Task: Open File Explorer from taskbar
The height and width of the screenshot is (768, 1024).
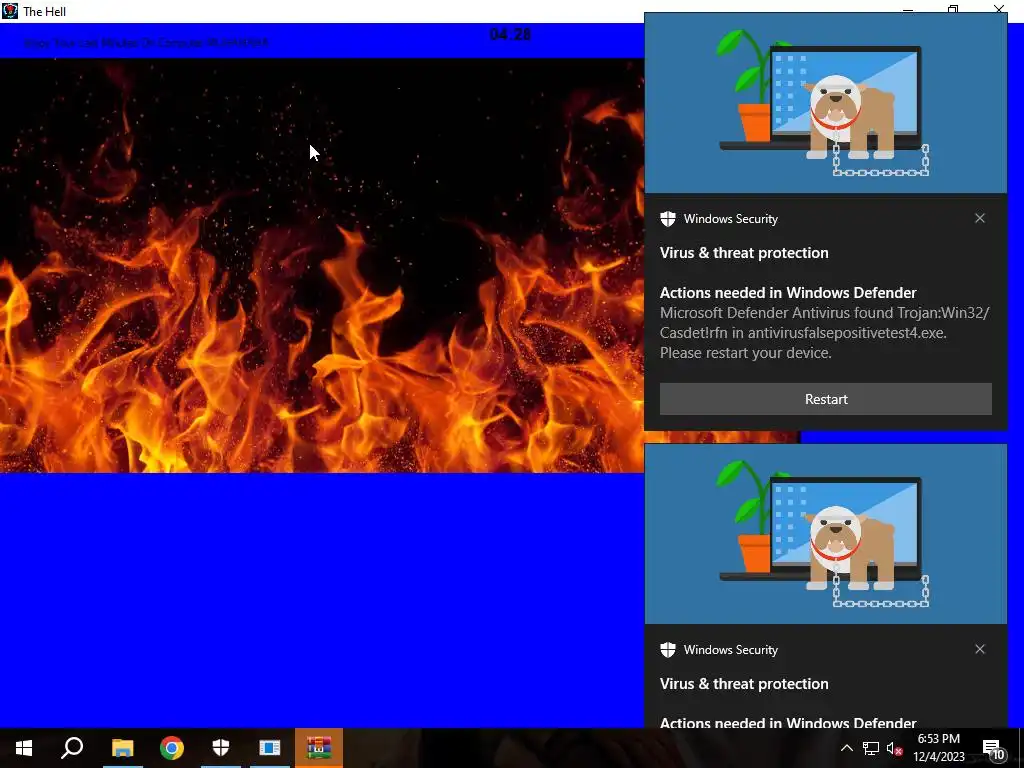Action: click(122, 748)
